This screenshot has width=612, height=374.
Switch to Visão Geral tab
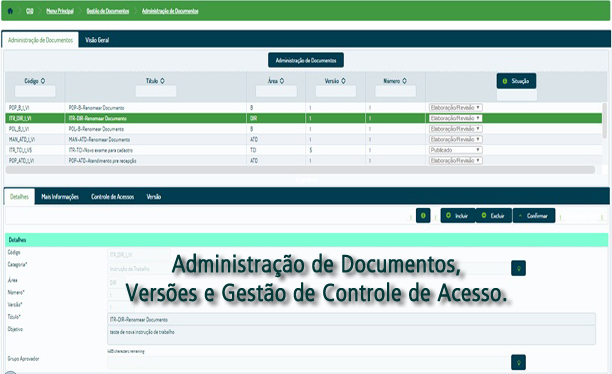(97, 40)
